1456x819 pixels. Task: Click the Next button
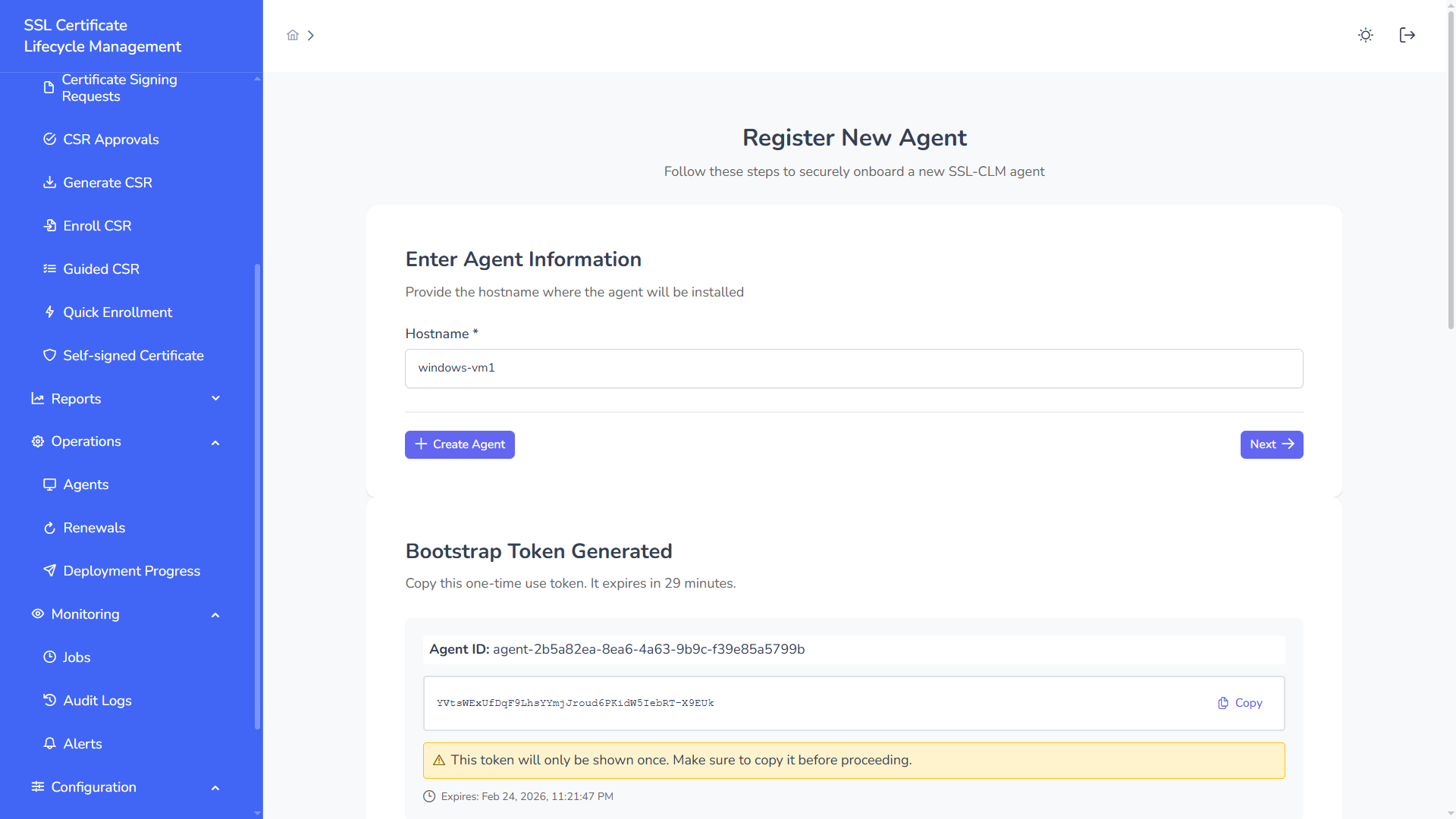pos(1272,444)
